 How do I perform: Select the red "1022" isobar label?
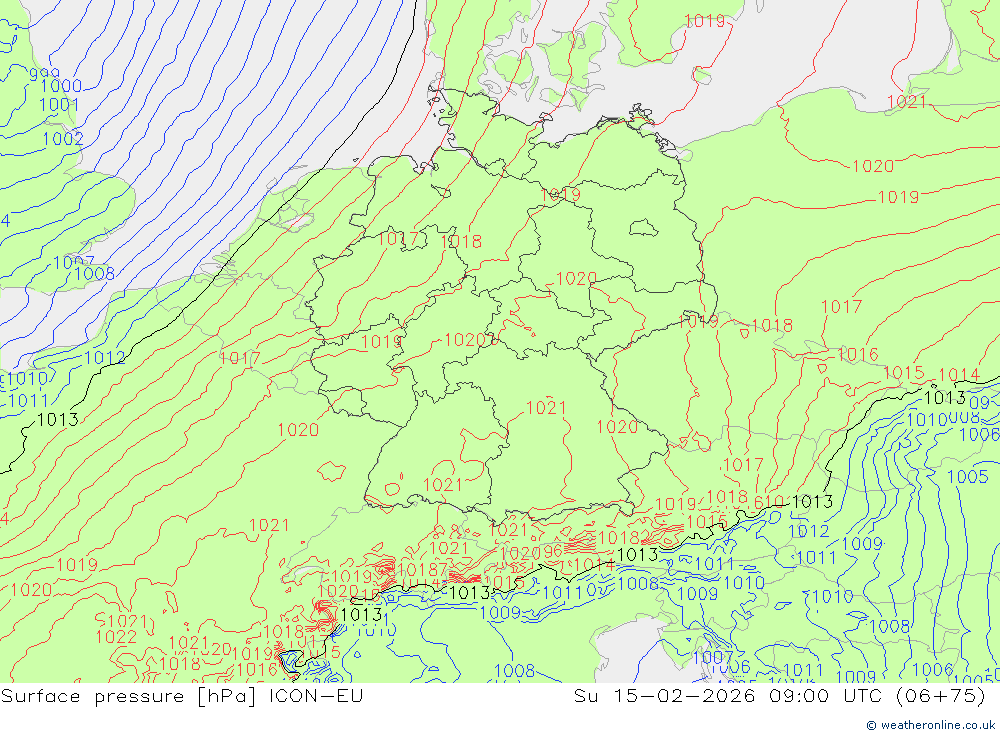point(116,637)
